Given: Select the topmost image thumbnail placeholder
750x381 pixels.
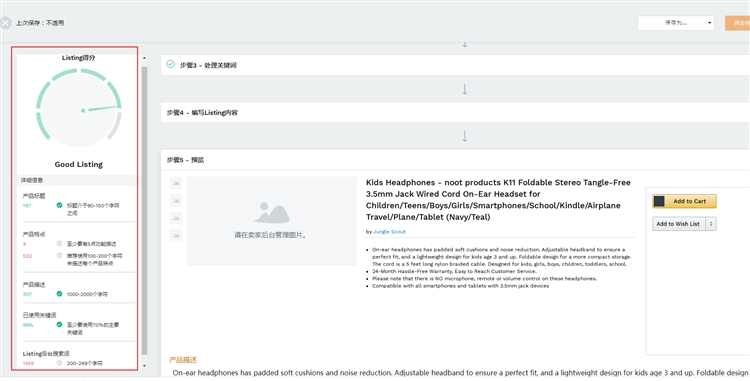Looking at the screenshot, I should point(176,183).
